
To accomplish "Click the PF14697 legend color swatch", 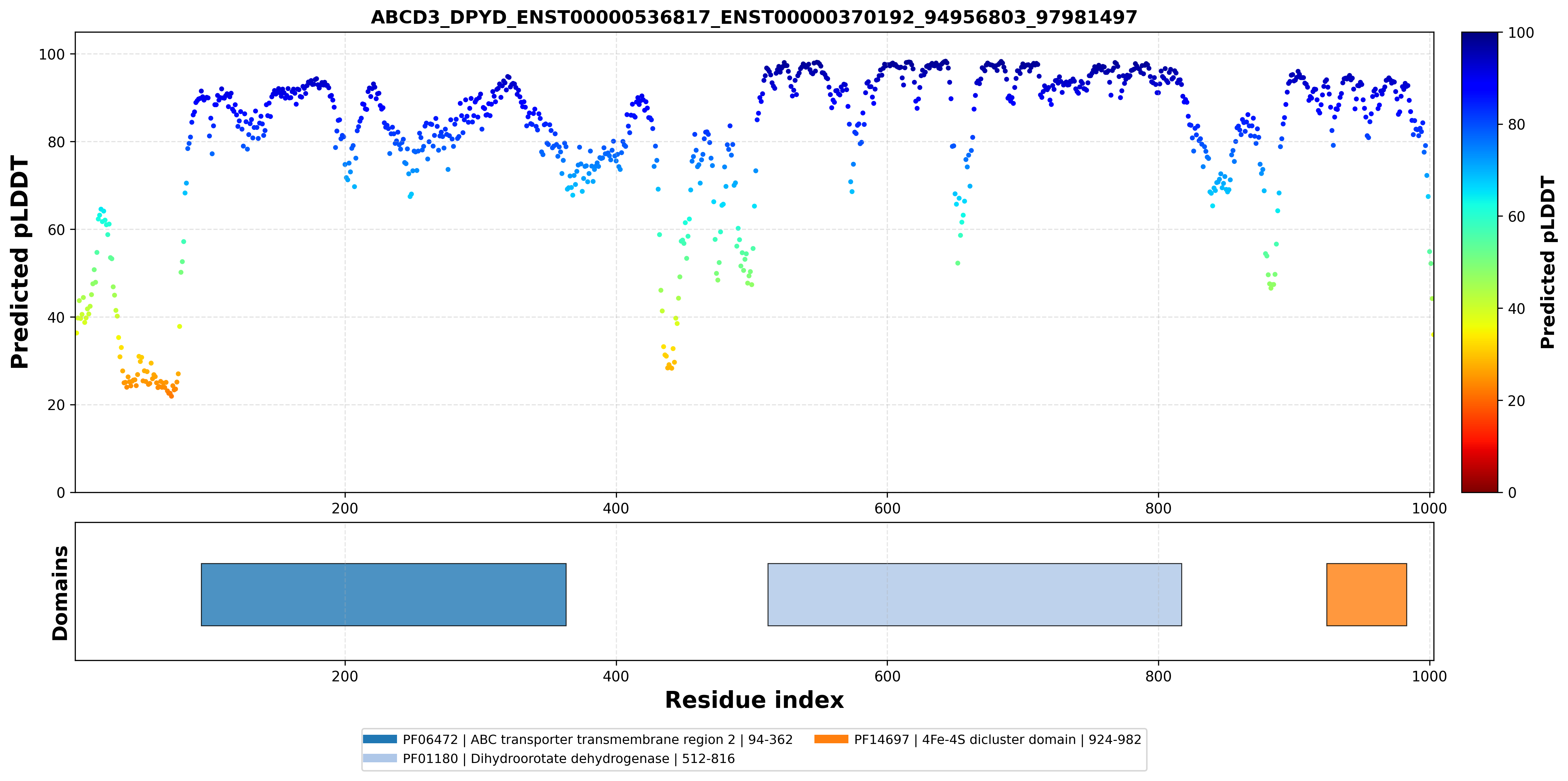I will (831, 739).
